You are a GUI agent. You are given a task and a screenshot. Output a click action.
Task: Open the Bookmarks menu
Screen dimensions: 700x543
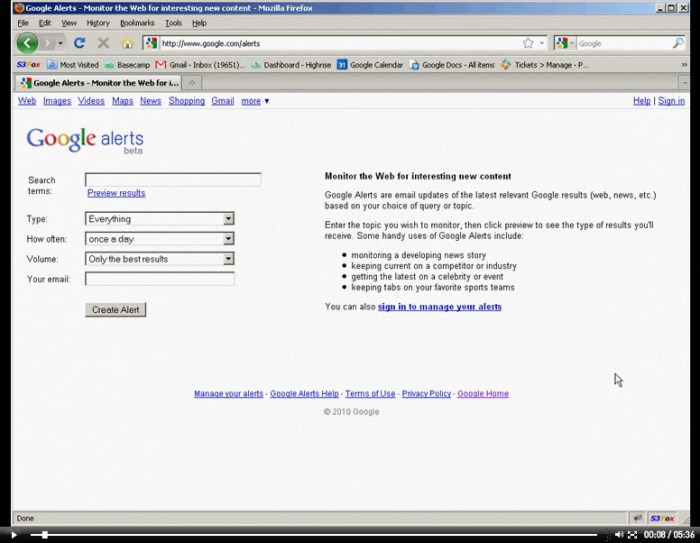137,23
